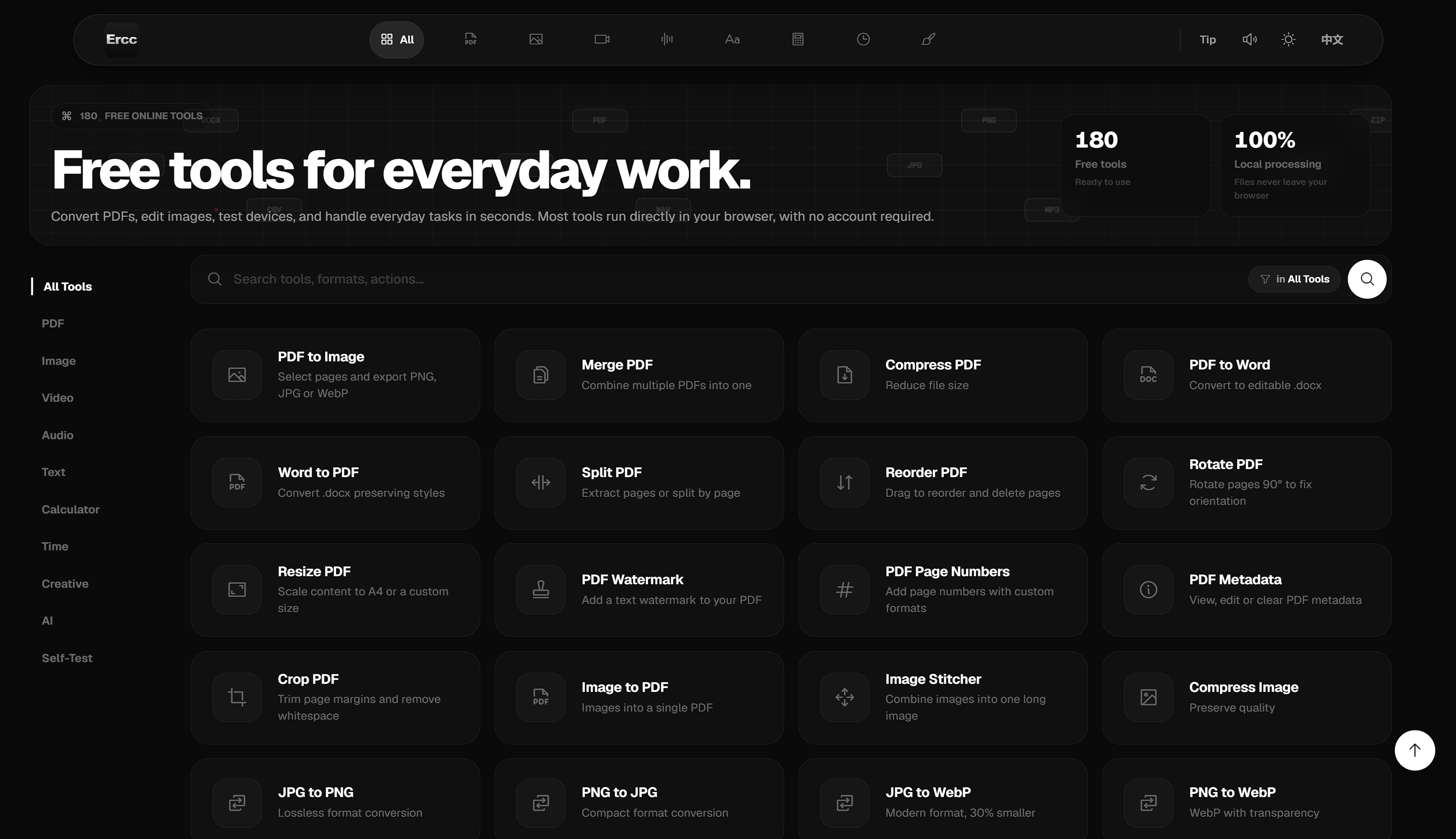Screen dimensions: 1456x839
Task: Select Calculator in the left sidebar
Action: pos(70,509)
